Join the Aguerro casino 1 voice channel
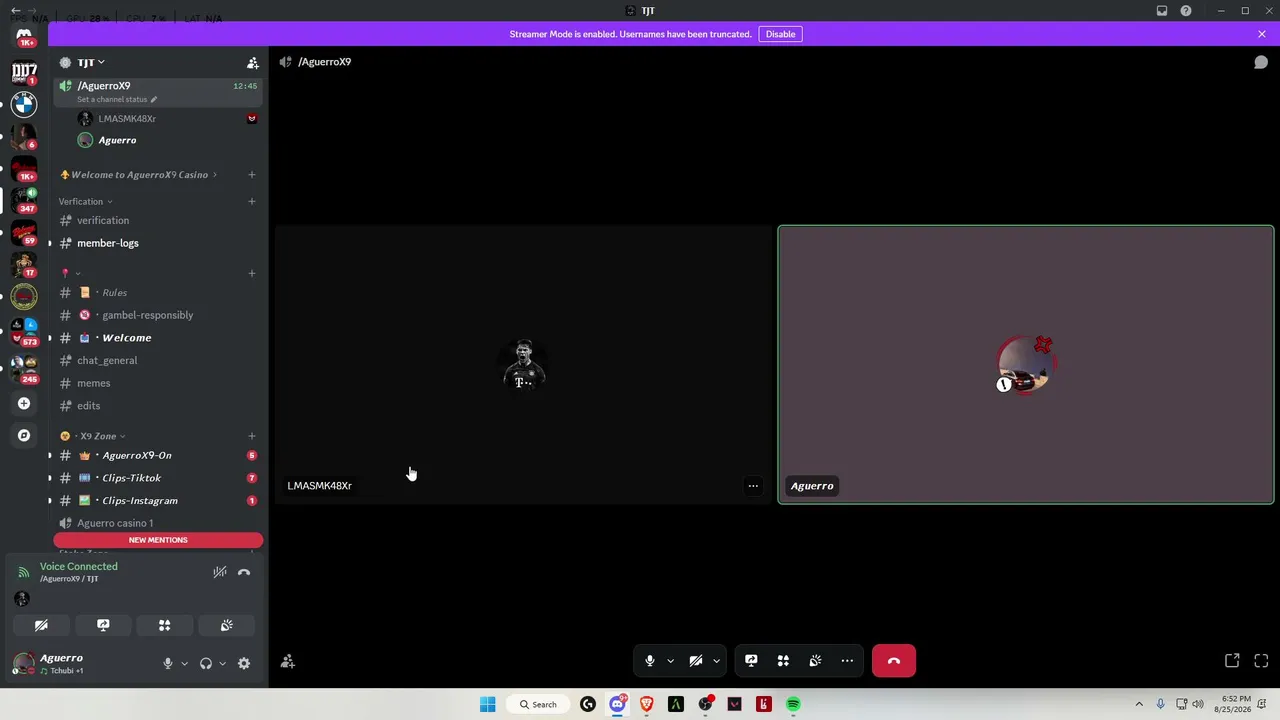This screenshot has width=1280, height=720. pos(157,523)
